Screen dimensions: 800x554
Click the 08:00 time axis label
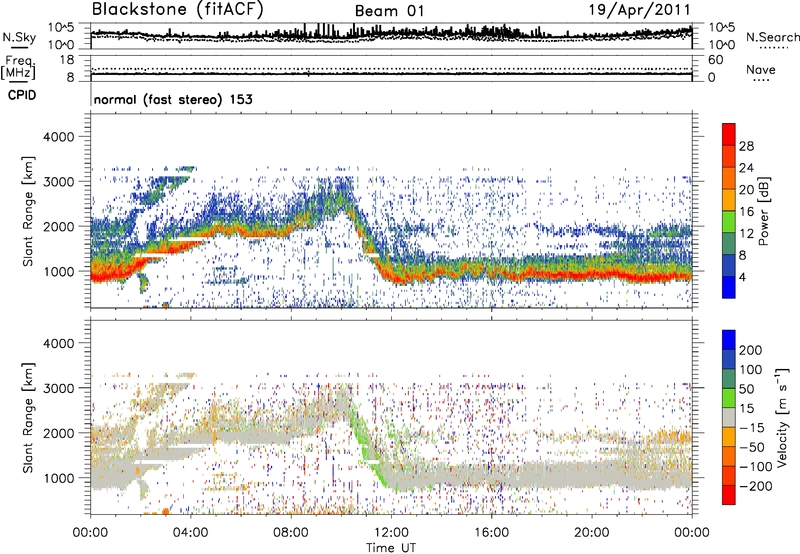pyautogui.click(x=291, y=533)
